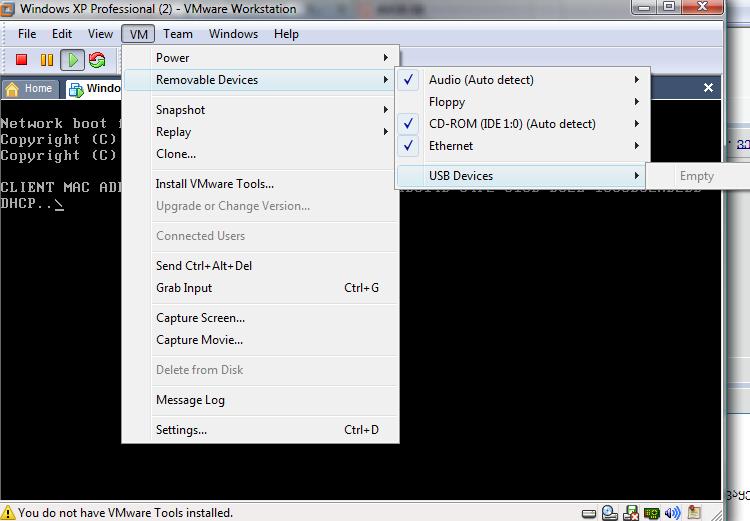
Task: Select Send Ctrl+Alt+Del
Action: click(261, 266)
